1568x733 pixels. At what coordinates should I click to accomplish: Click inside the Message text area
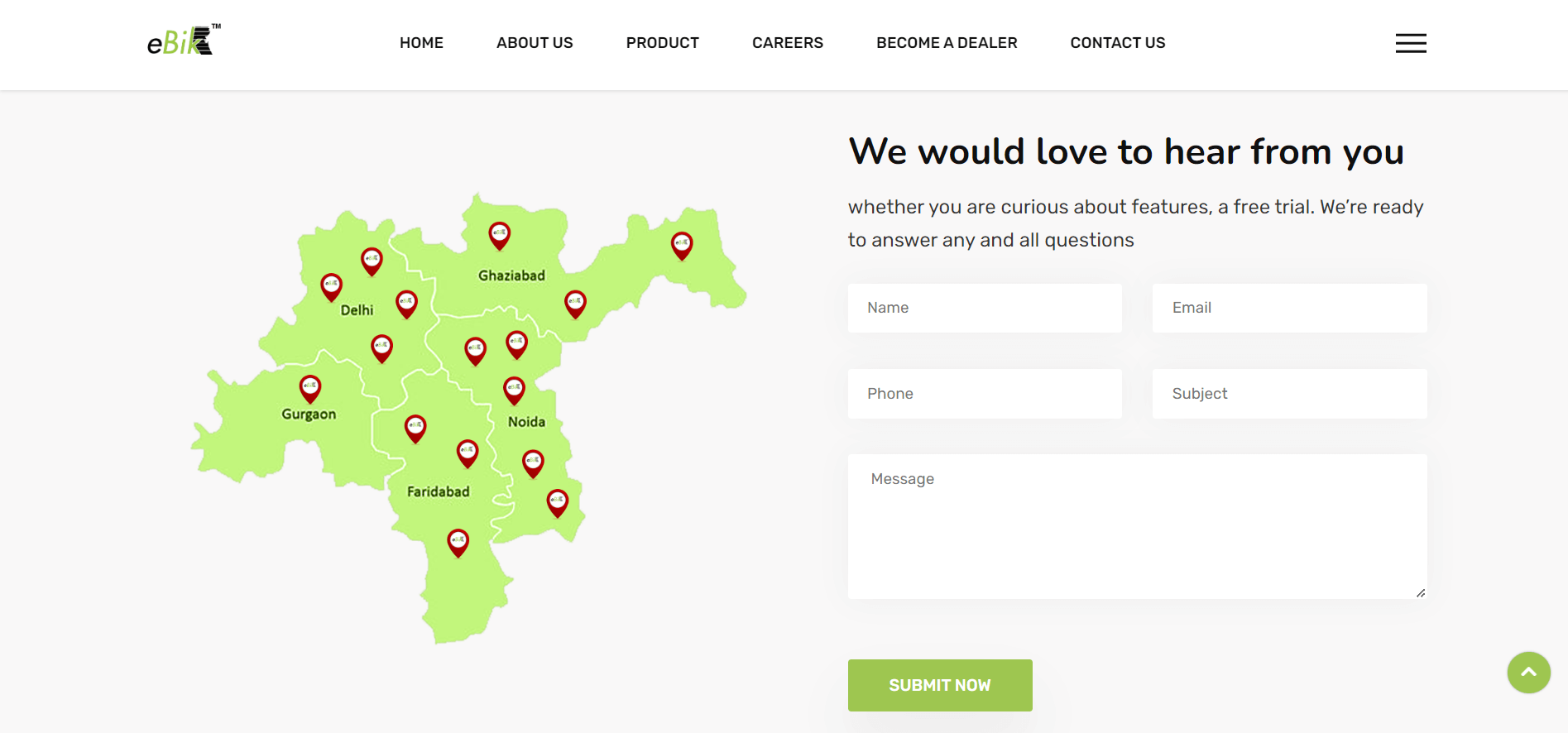click(x=1137, y=526)
